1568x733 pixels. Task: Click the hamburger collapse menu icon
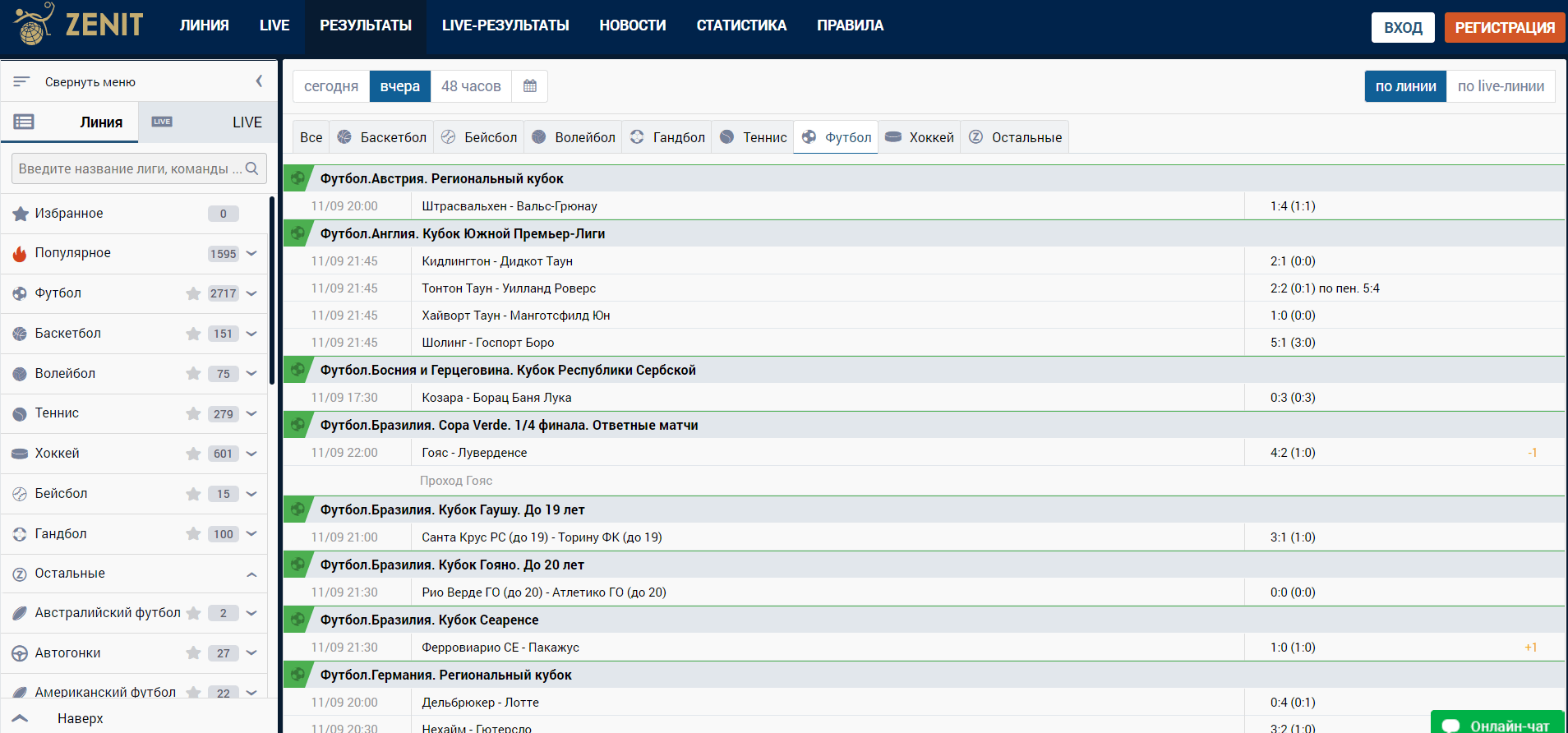tap(21, 81)
